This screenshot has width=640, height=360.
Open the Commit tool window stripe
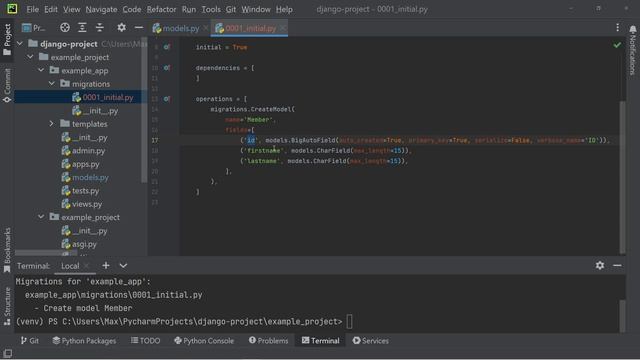(x=7, y=86)
